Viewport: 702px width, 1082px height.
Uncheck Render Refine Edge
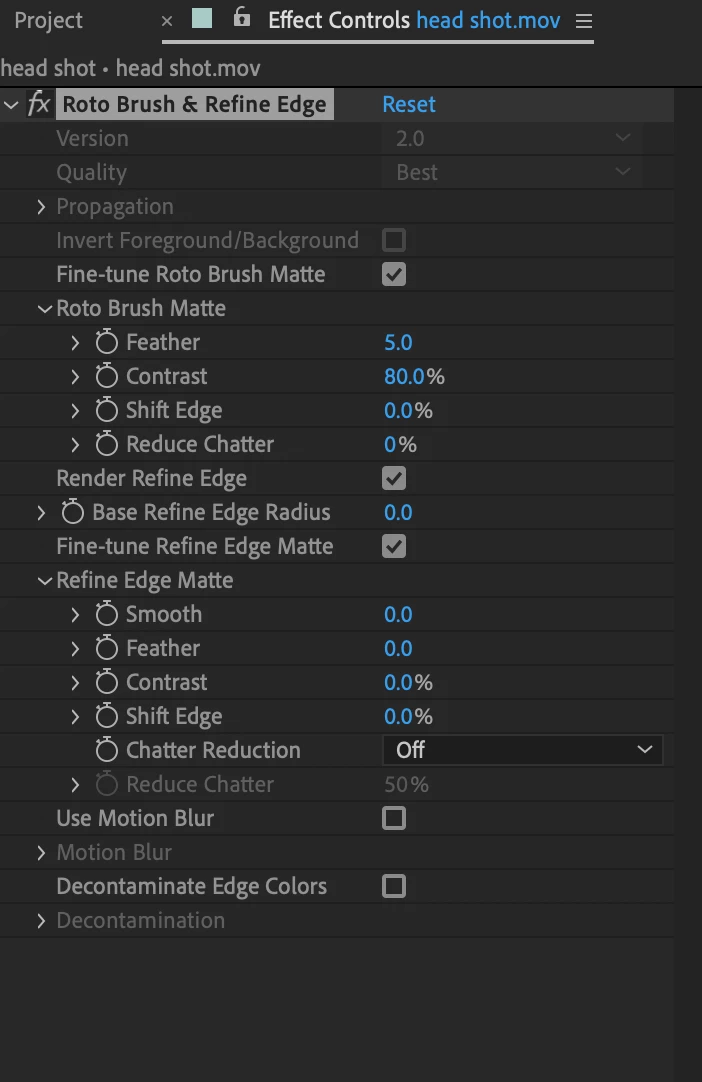pyautogui.click(x=394, y=478)
